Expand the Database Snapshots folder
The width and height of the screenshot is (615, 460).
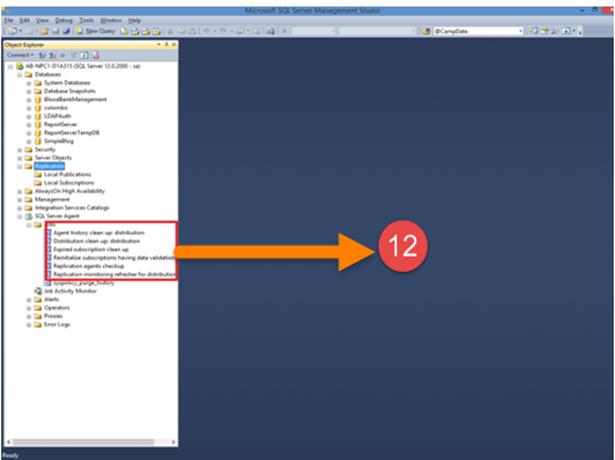(x=29, y=91)
